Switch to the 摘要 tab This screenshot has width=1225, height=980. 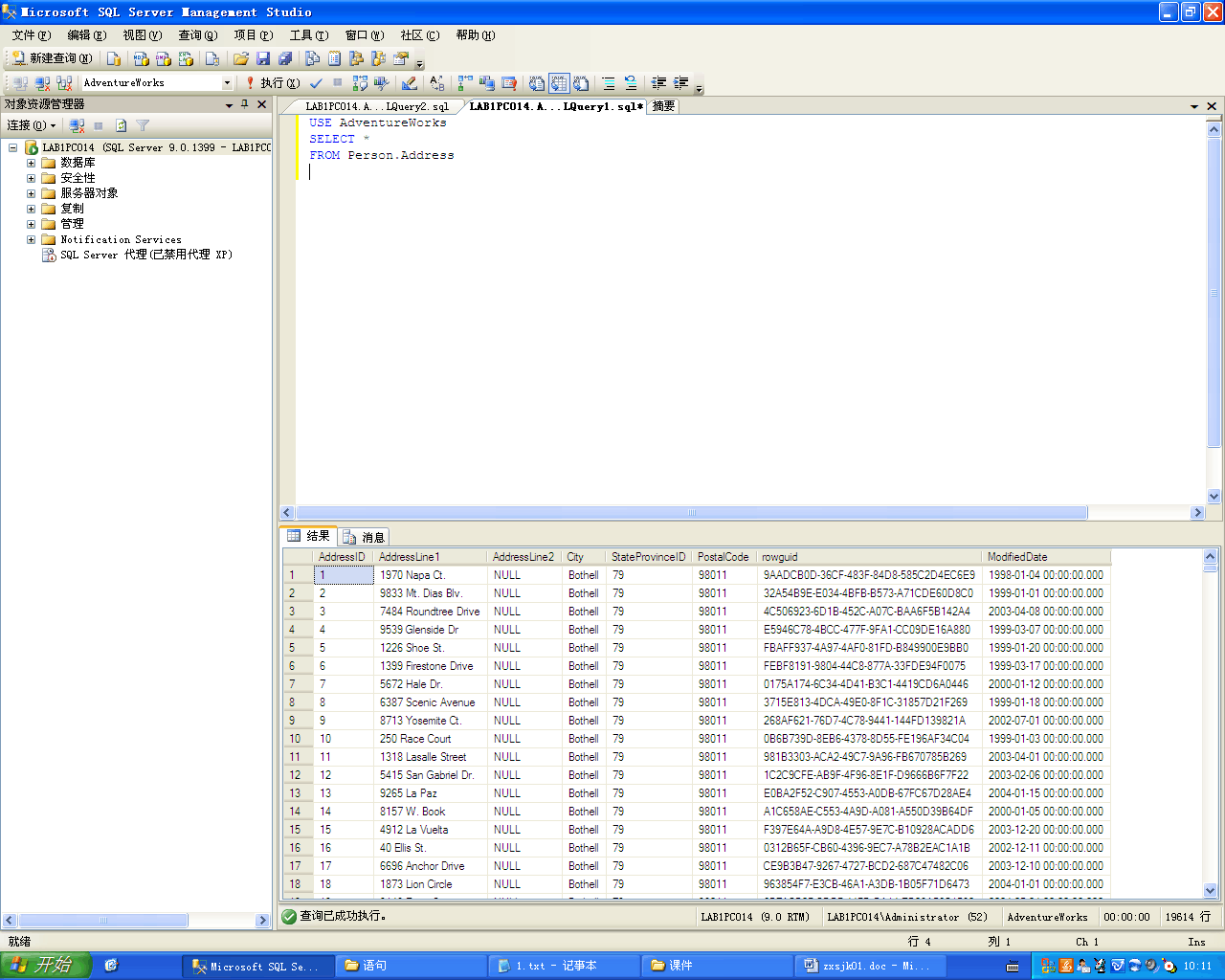663,106
